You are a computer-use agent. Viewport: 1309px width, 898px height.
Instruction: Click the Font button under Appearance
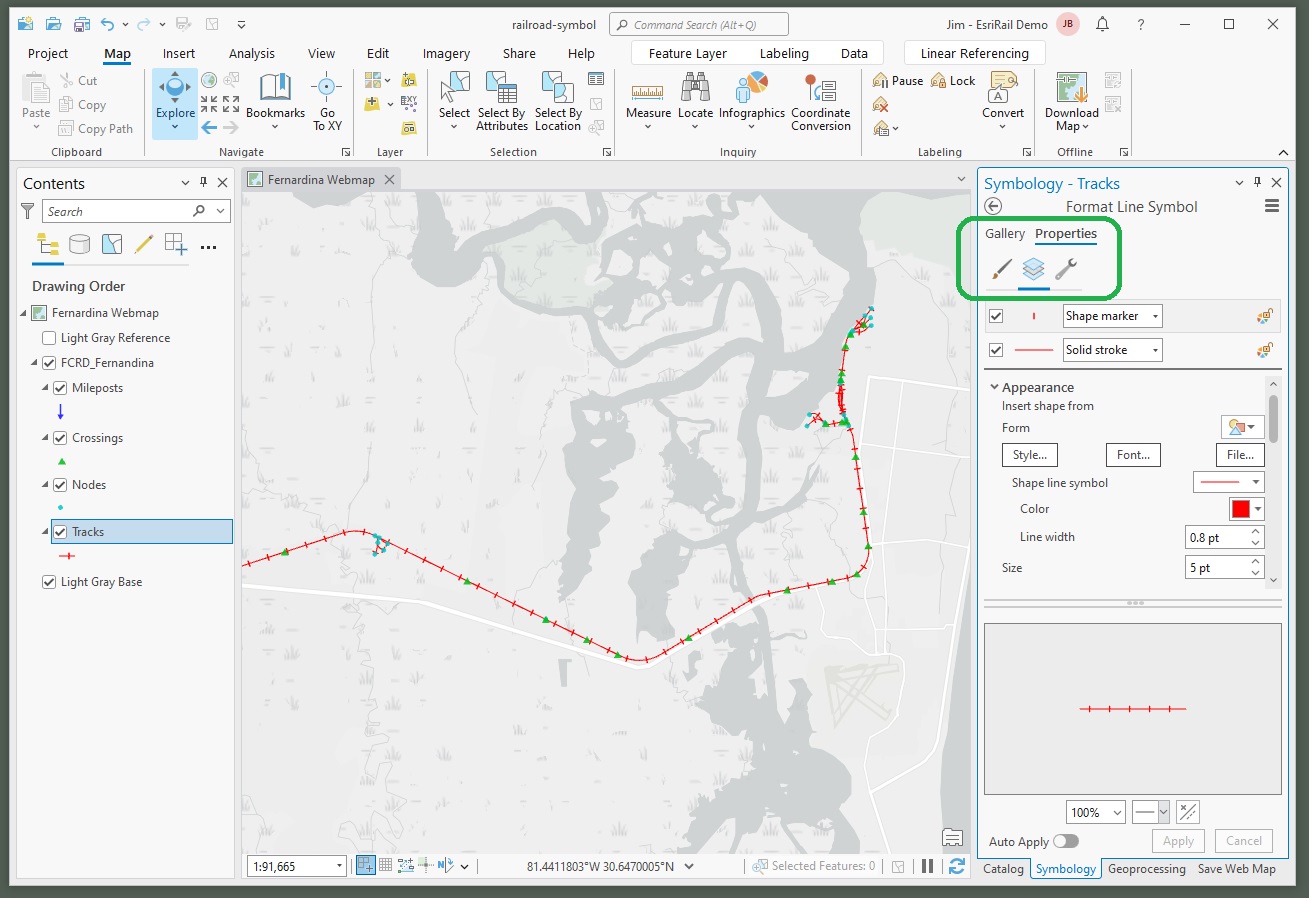pyautogui.click(x=1132, y=455)
